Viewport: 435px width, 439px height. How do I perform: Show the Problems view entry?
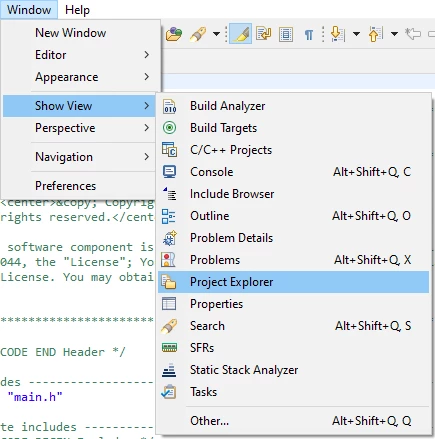tap(294, 260)
